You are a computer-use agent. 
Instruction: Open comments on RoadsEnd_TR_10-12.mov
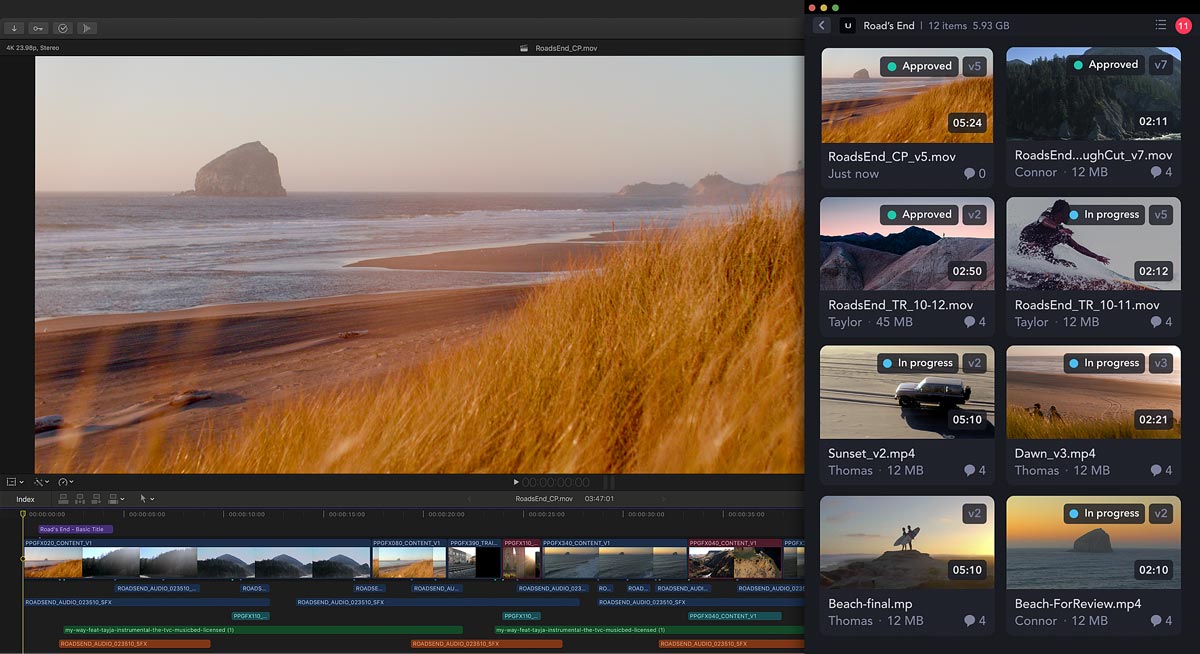[975, 322]
